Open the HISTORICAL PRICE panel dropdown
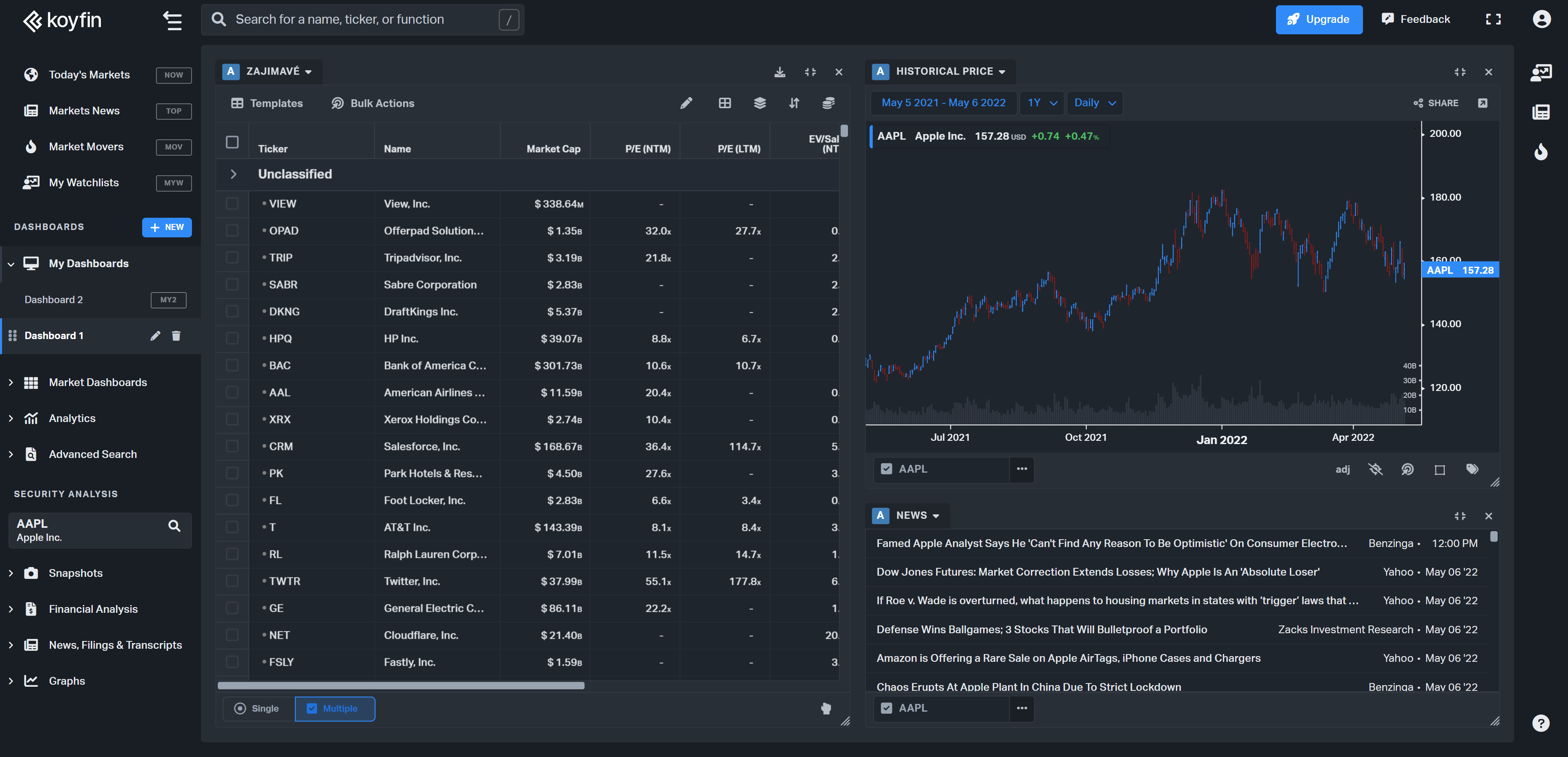The width and height of the screenshot is (1568, 757). [x=951, y=72]
